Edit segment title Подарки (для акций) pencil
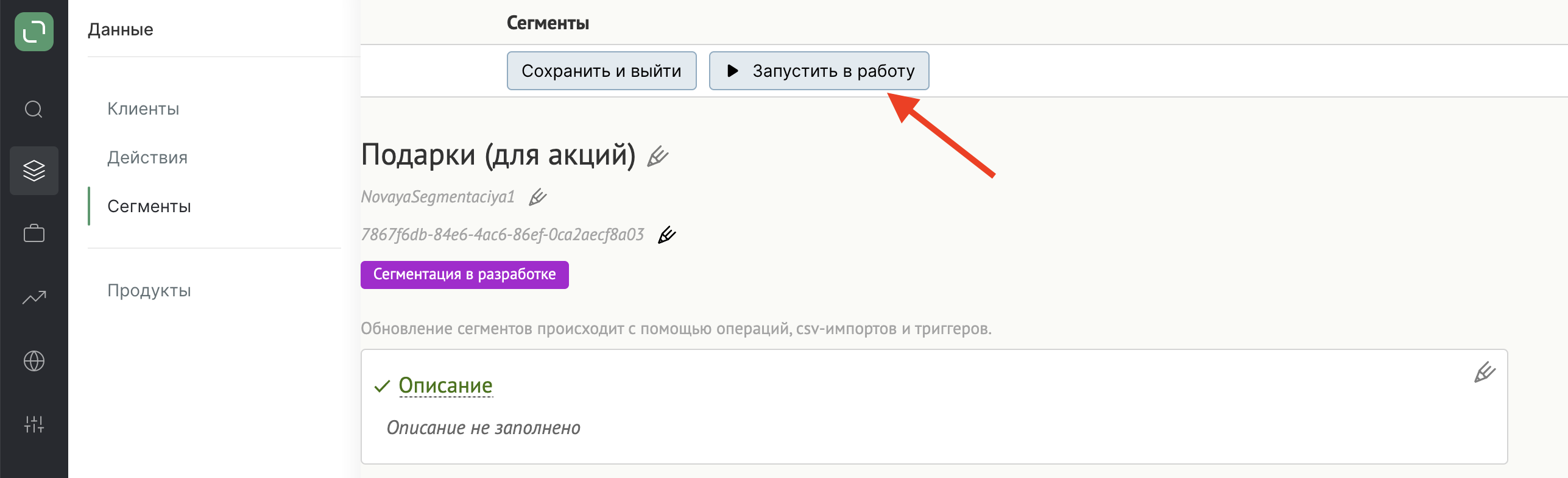This screenshot has height=478, width=1568. point(658,156)
